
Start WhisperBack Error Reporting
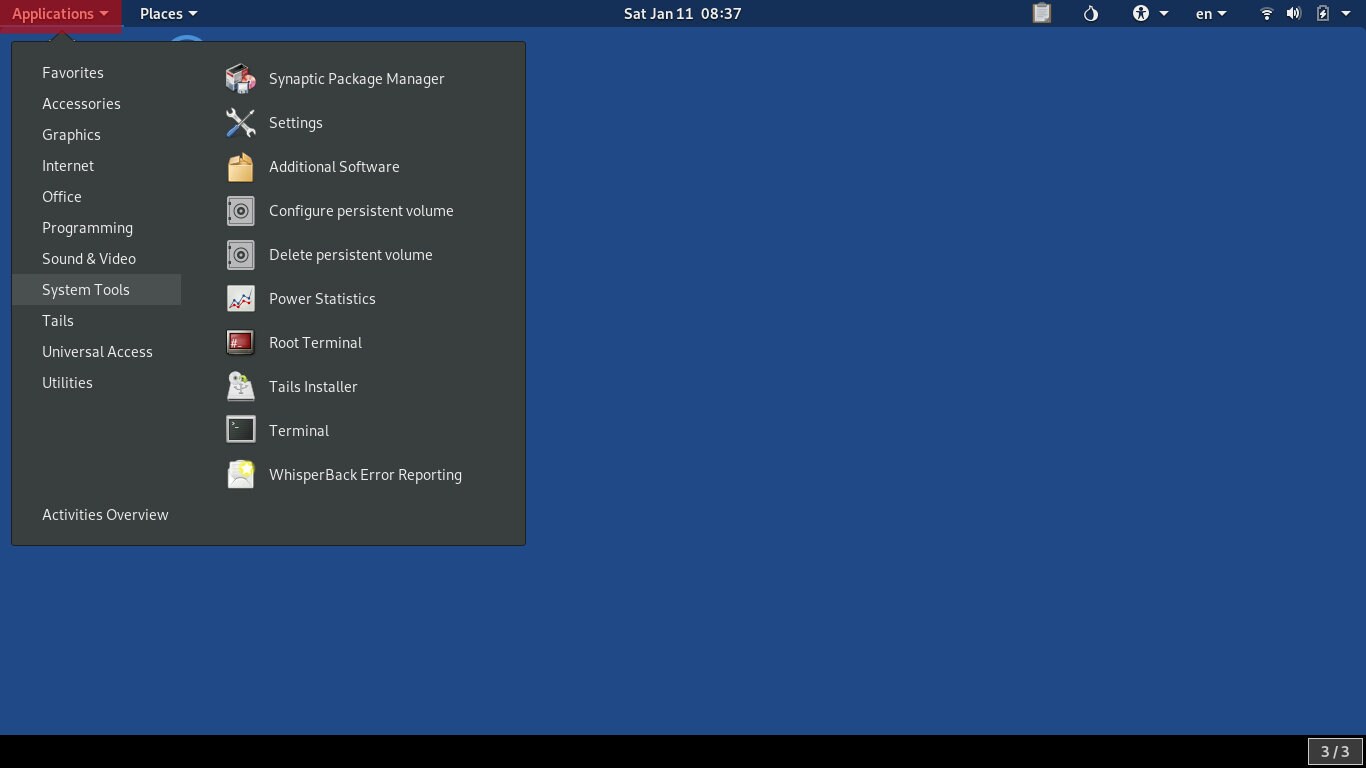click(364, 474)
